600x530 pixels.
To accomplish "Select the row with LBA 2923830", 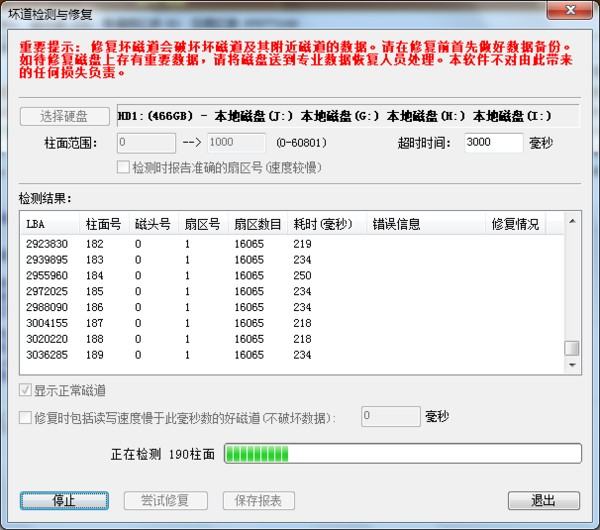I will (292, 244).
